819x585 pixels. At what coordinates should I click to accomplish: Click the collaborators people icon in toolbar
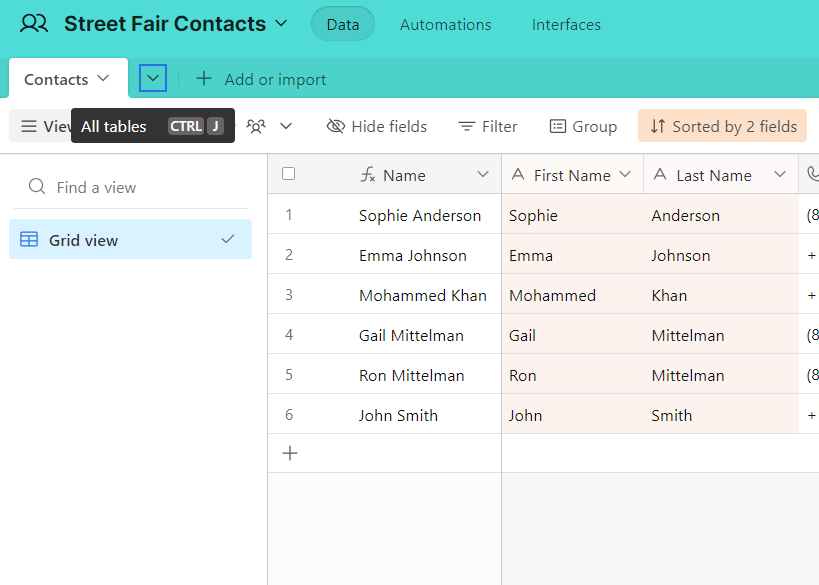click(256, 126)
